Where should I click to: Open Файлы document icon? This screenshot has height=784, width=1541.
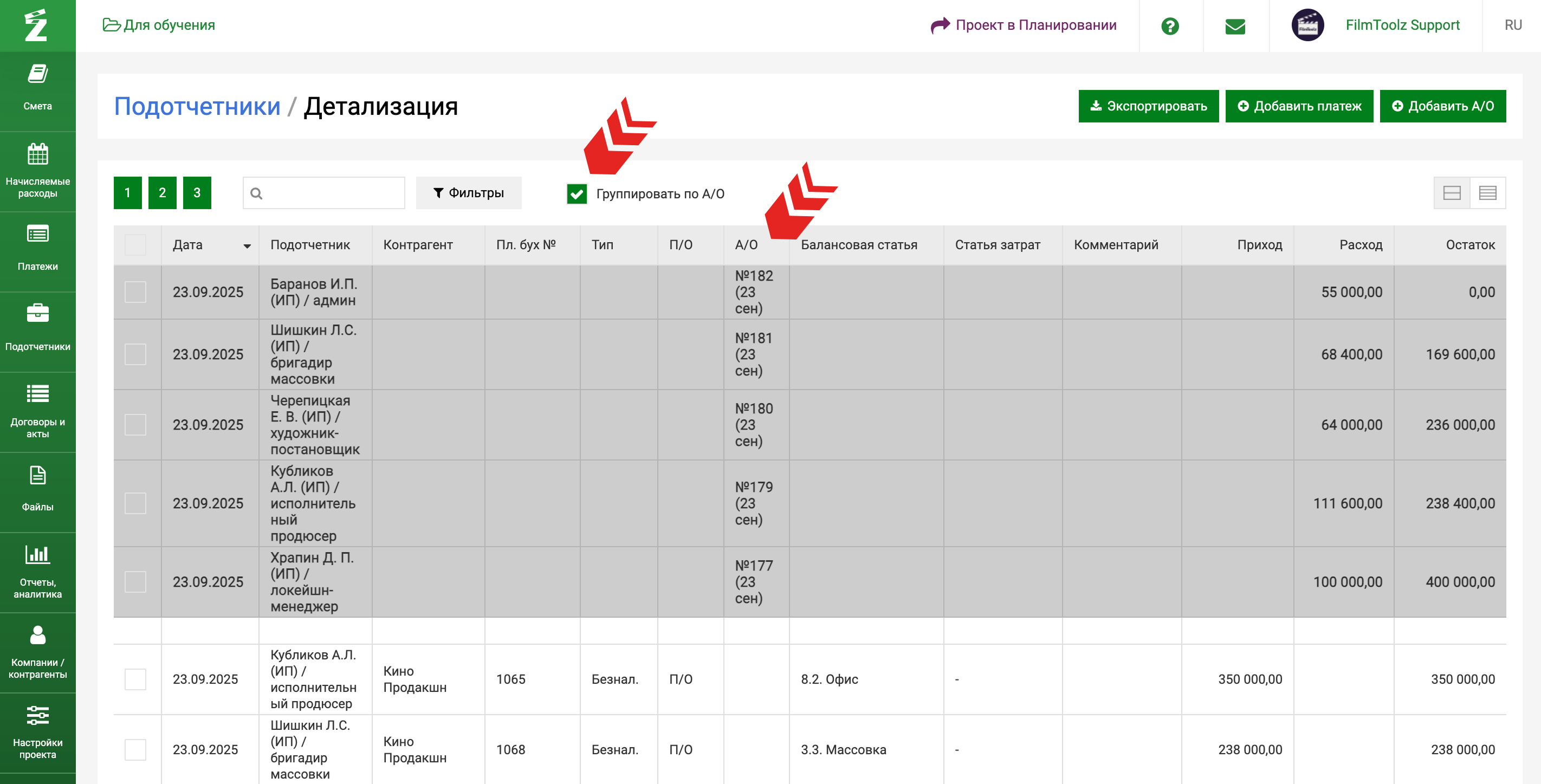click(38, 475)
